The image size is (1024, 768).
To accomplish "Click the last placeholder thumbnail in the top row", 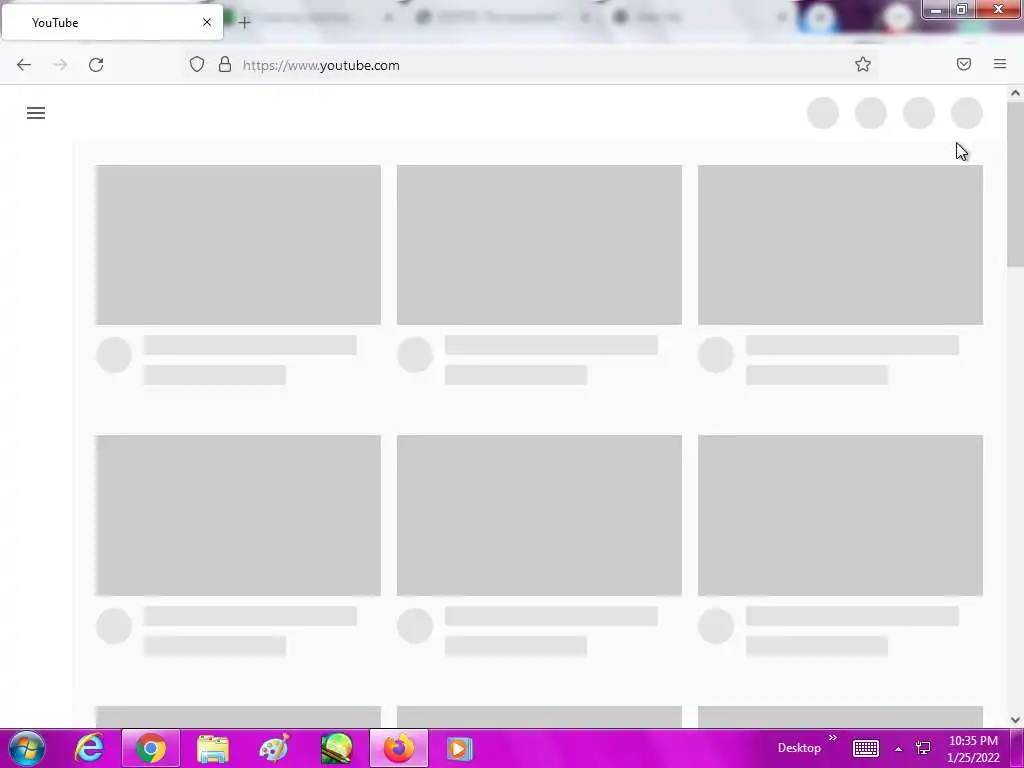I will tap(840, 245).
